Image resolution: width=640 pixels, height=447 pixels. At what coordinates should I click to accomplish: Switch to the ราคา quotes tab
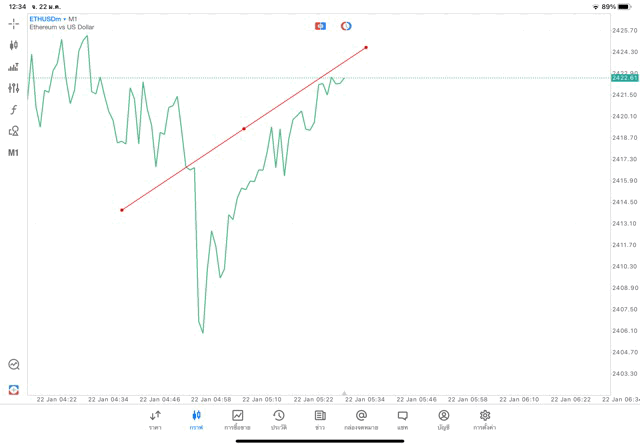155,419
